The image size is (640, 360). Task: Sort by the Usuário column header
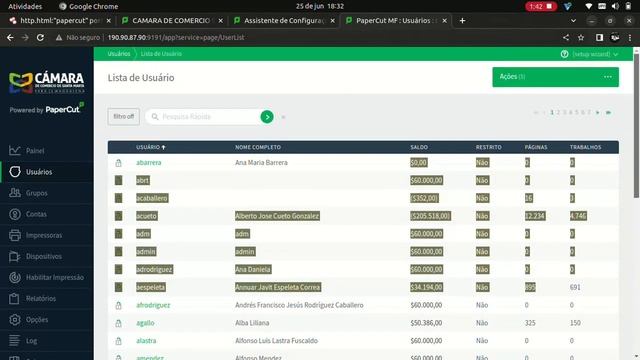coord(151,147)
